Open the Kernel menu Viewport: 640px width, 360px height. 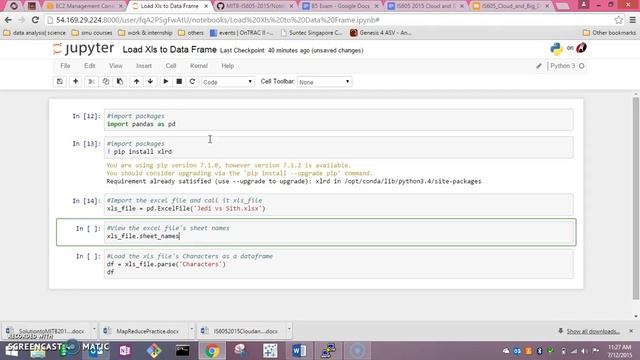click(199, 66)
